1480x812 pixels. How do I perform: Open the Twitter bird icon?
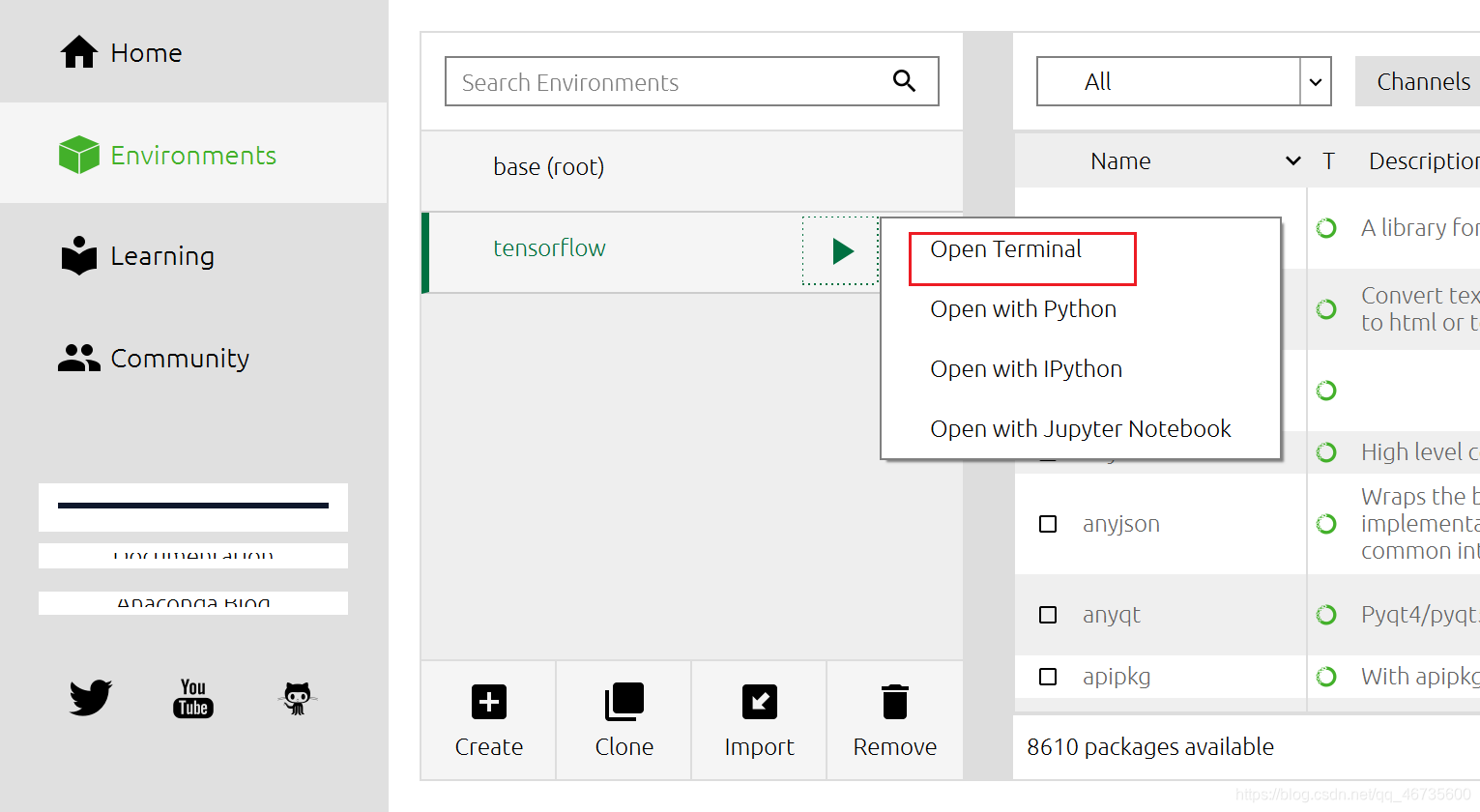tap(91, 697)
